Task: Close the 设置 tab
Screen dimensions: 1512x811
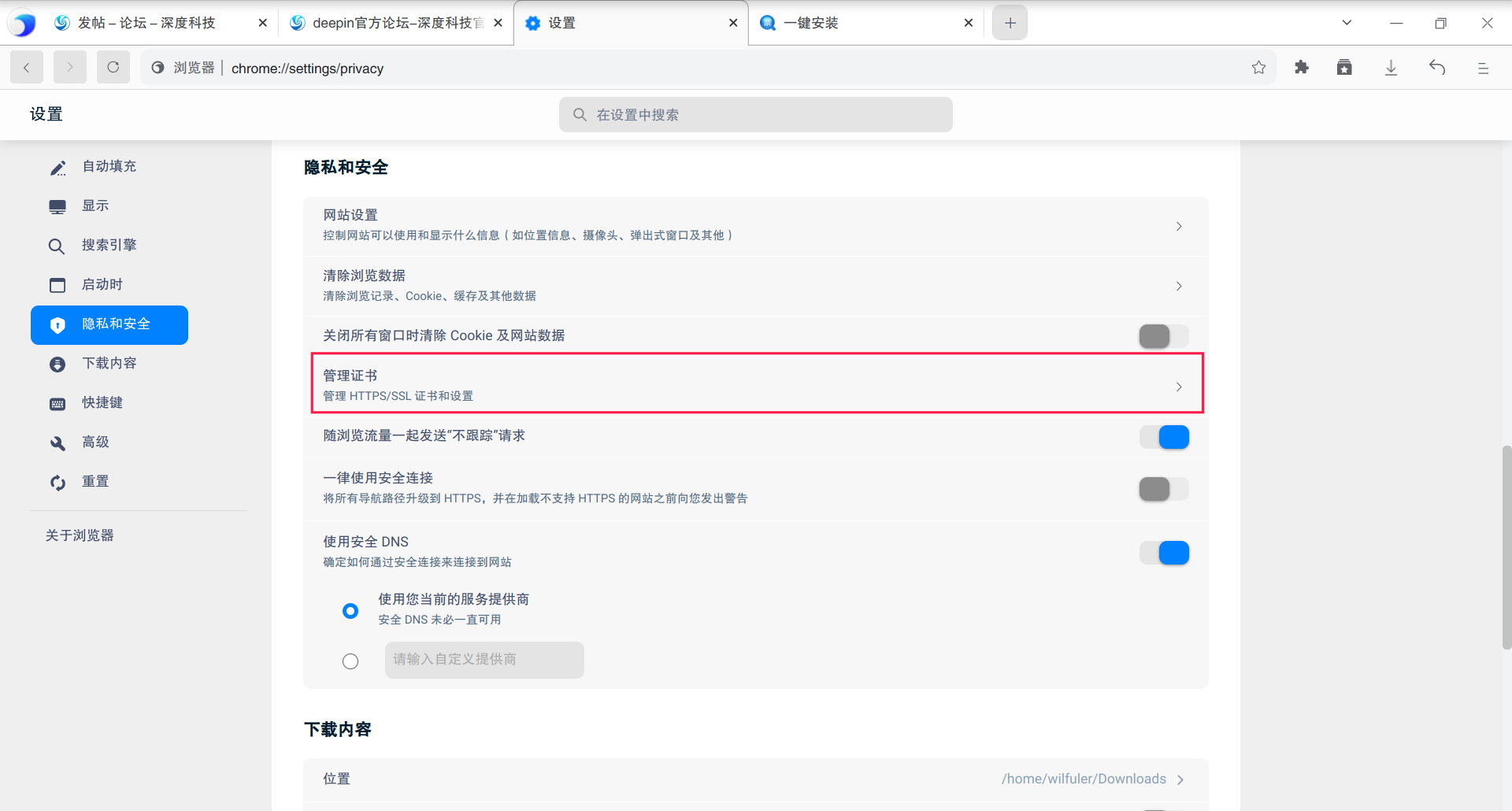Action: click(733, 23)
